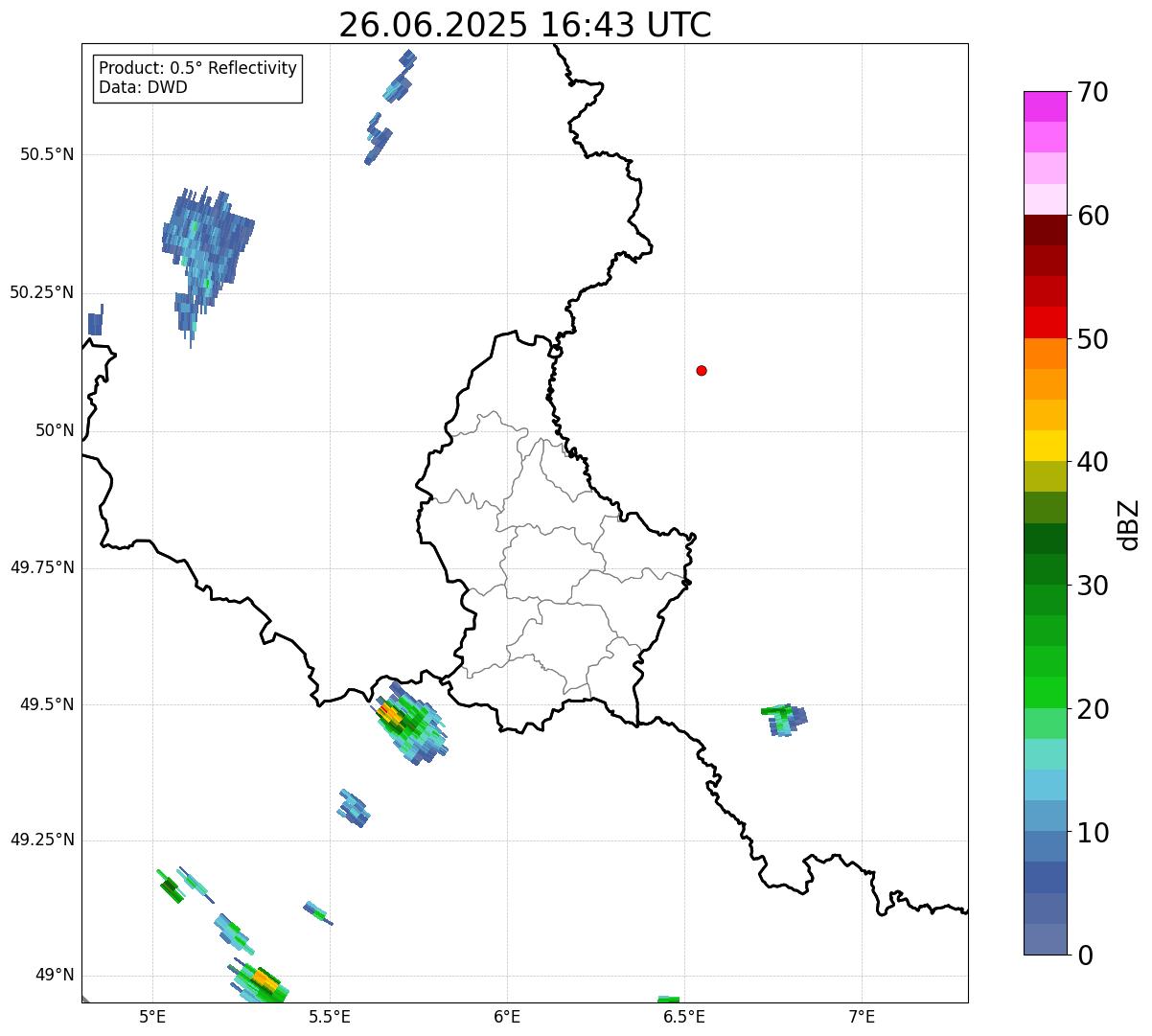Click the small green echo near 6.8°E
1152x1036 pixels.
[x=784, y=719]
